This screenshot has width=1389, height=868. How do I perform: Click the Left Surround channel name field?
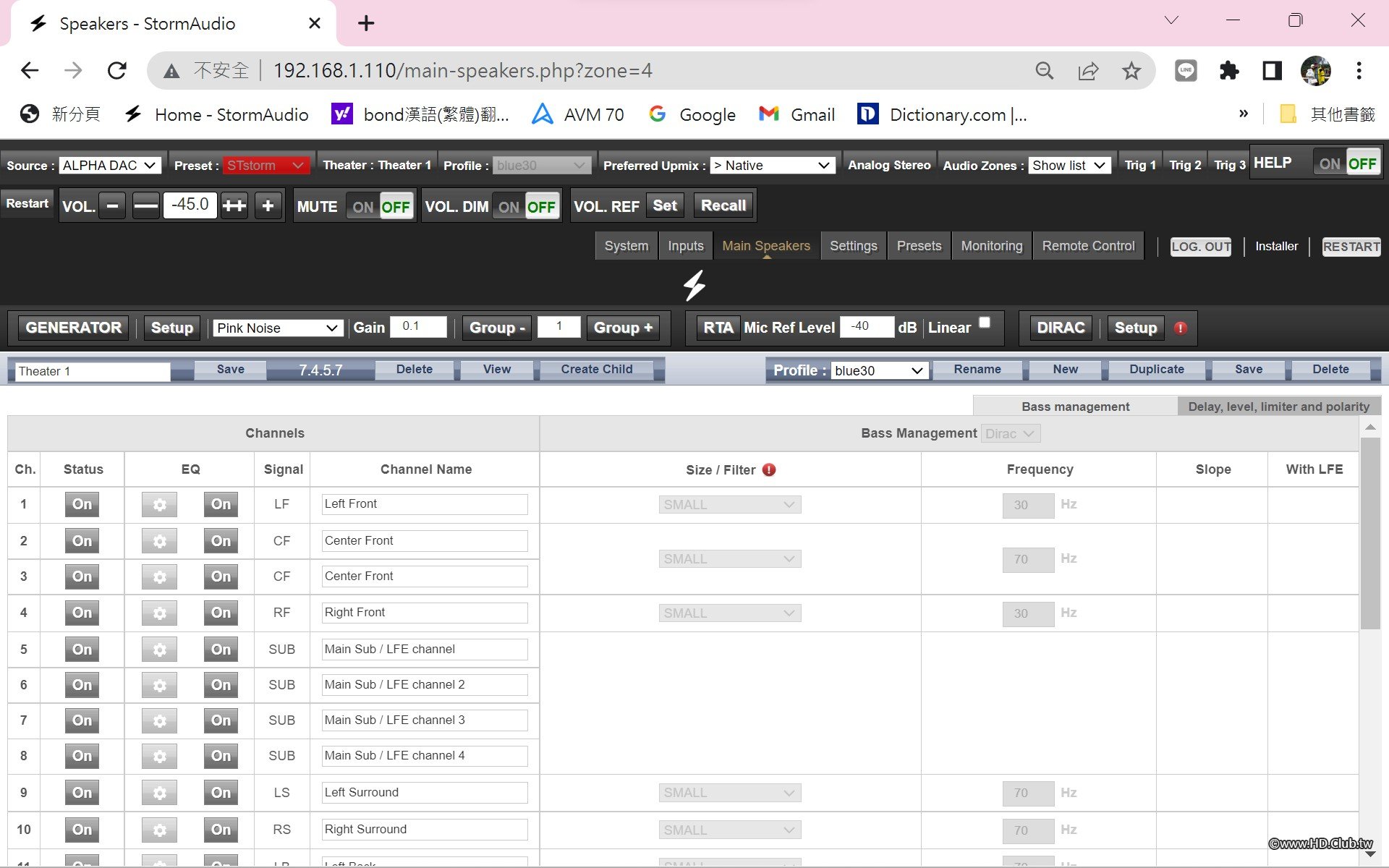pyautogui.click(x=424, y=793)
